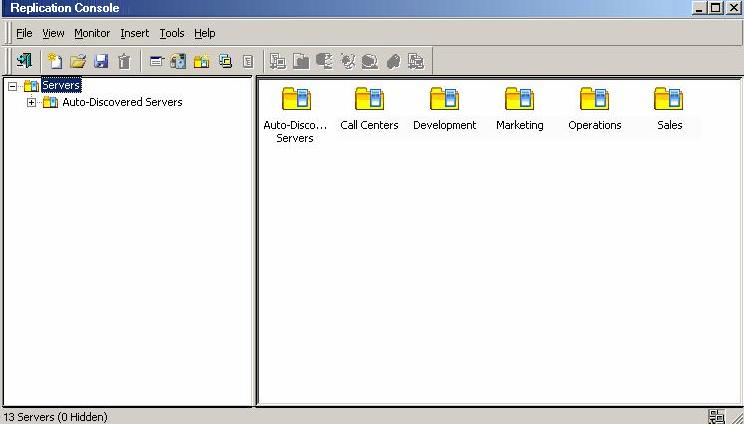Viewport: 744px width, 424px height.
Task: Click the Delete trash can icon
Action: pos(124,62)
